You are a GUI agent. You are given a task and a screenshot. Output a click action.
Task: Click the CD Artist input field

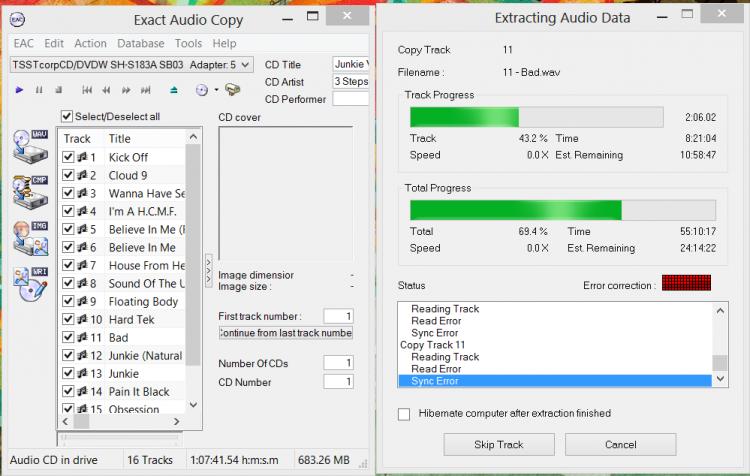351,81
